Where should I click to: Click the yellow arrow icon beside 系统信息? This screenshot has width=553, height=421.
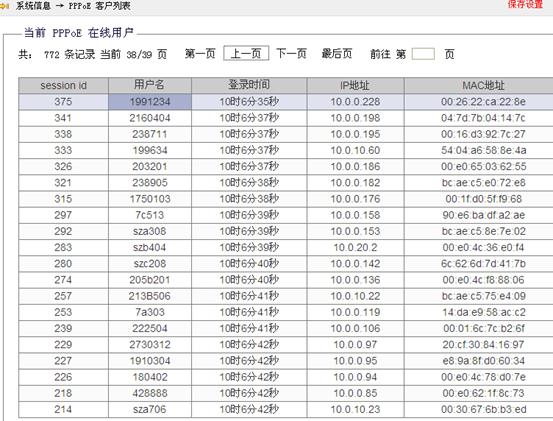tap(4, 6)
